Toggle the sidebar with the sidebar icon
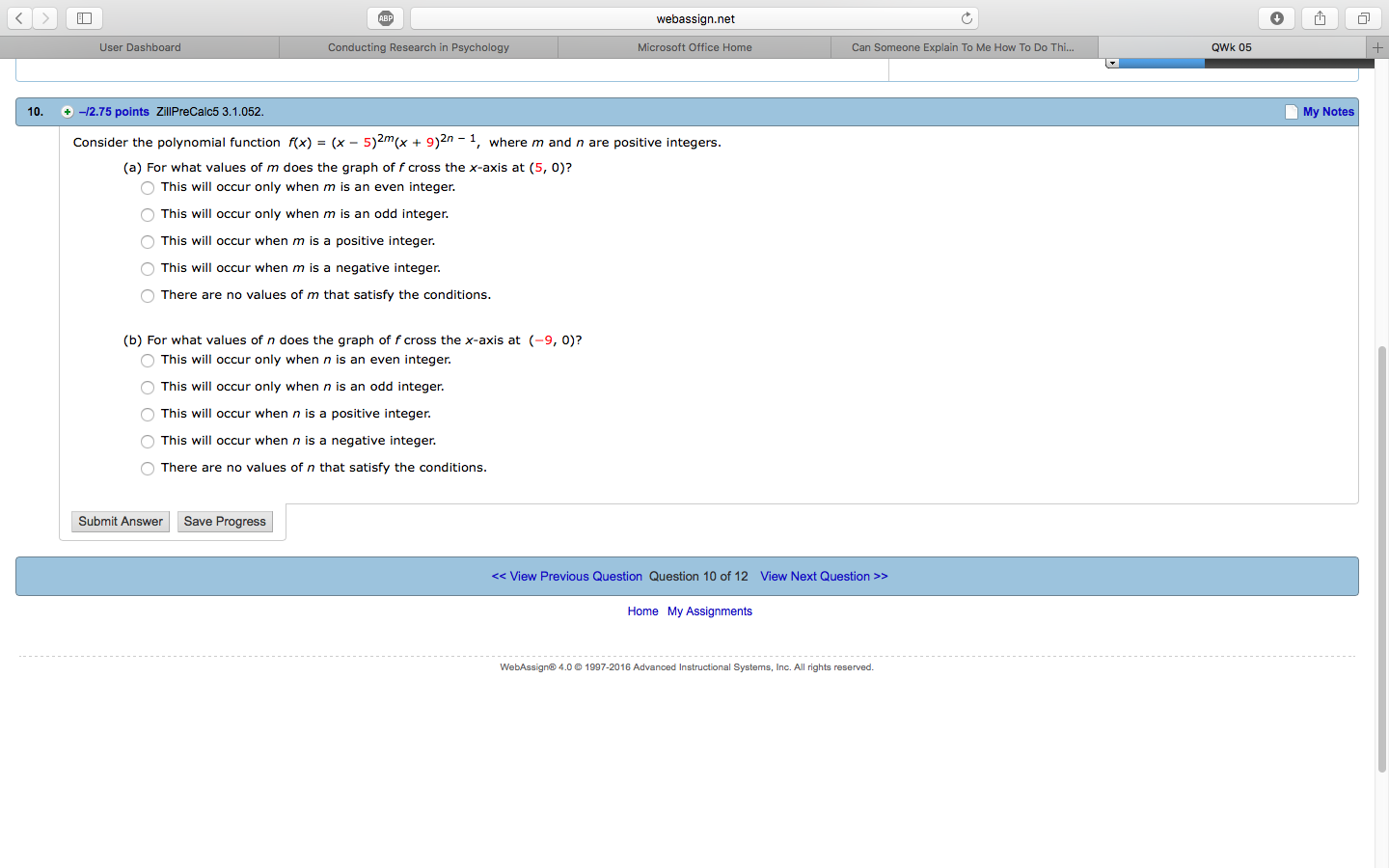Screen dimensions: 1389x868 (x=84, y=17)
